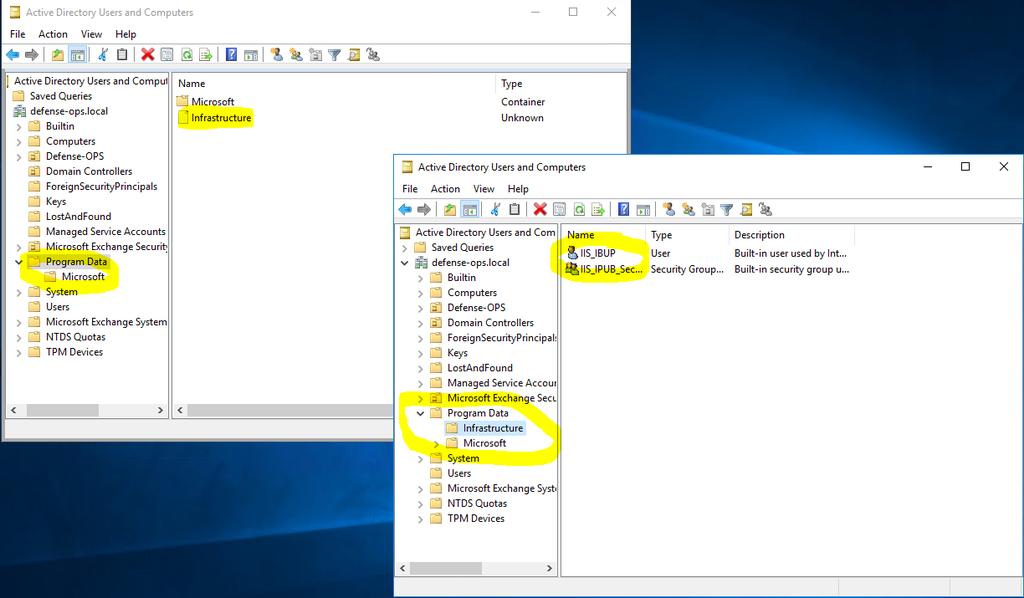Click the Filter funnel icon in the front window
1024x598 pixels.
pos(727,210)
